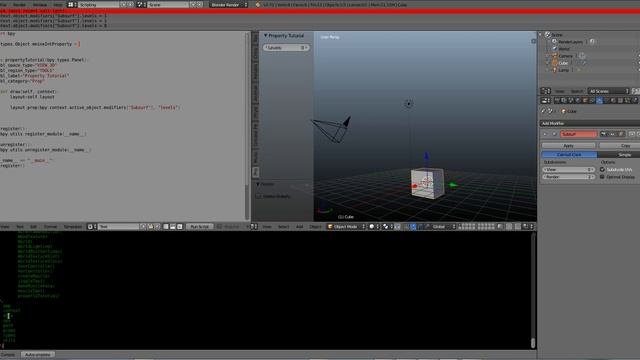Click the Render subdivisions slider
Viewport: 640px width, 360px height.
pyautogui.click(x=569, y=177)
